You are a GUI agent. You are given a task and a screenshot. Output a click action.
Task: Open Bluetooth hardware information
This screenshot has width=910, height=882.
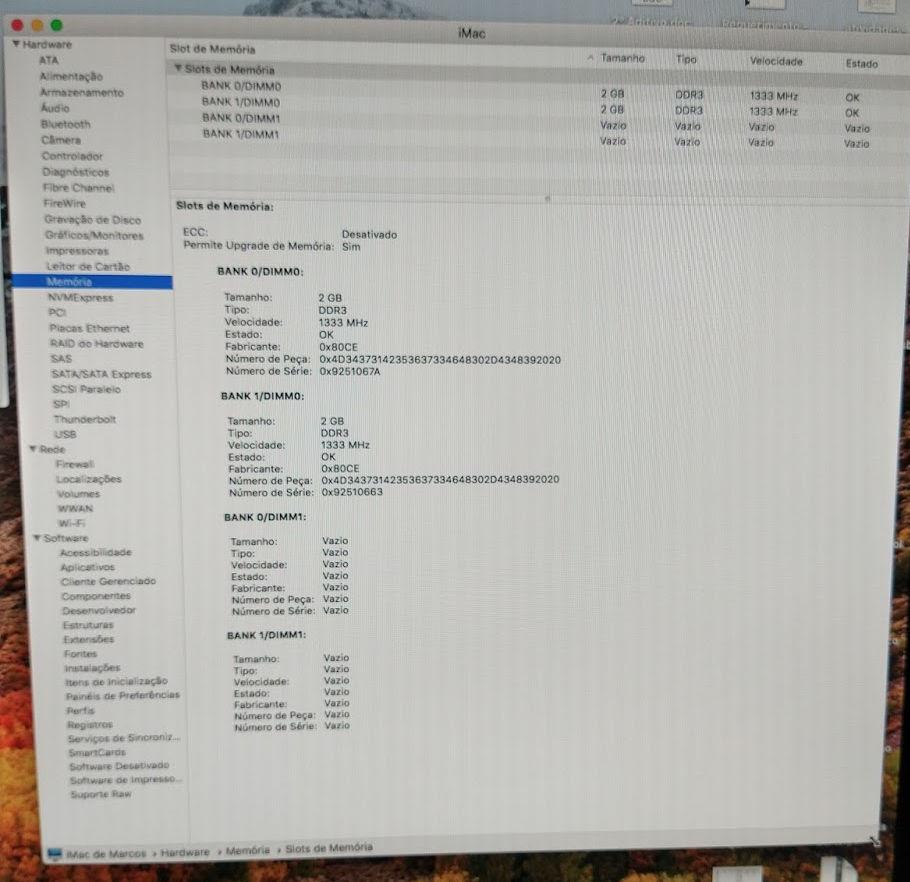(x=65, y=125)
